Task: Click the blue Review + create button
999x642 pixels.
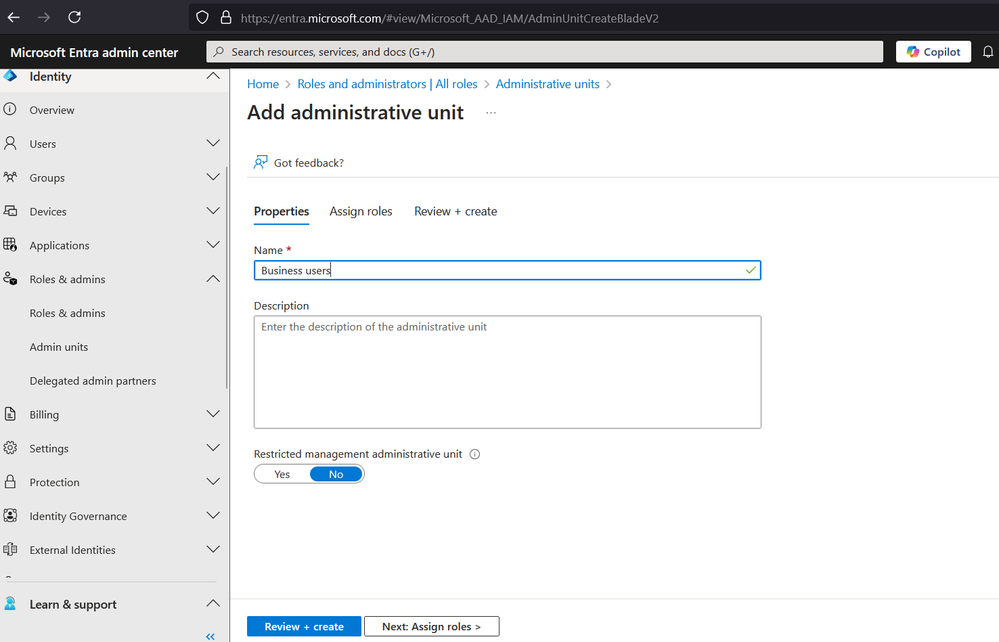Action: 304,627
